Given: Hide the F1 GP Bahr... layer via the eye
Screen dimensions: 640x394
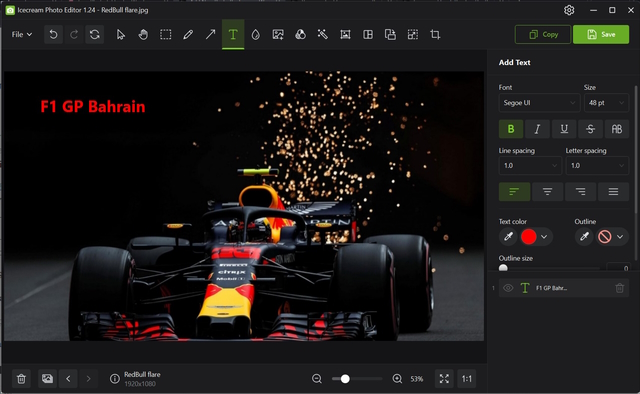Looking at the screenshot, I should (508, 288).
